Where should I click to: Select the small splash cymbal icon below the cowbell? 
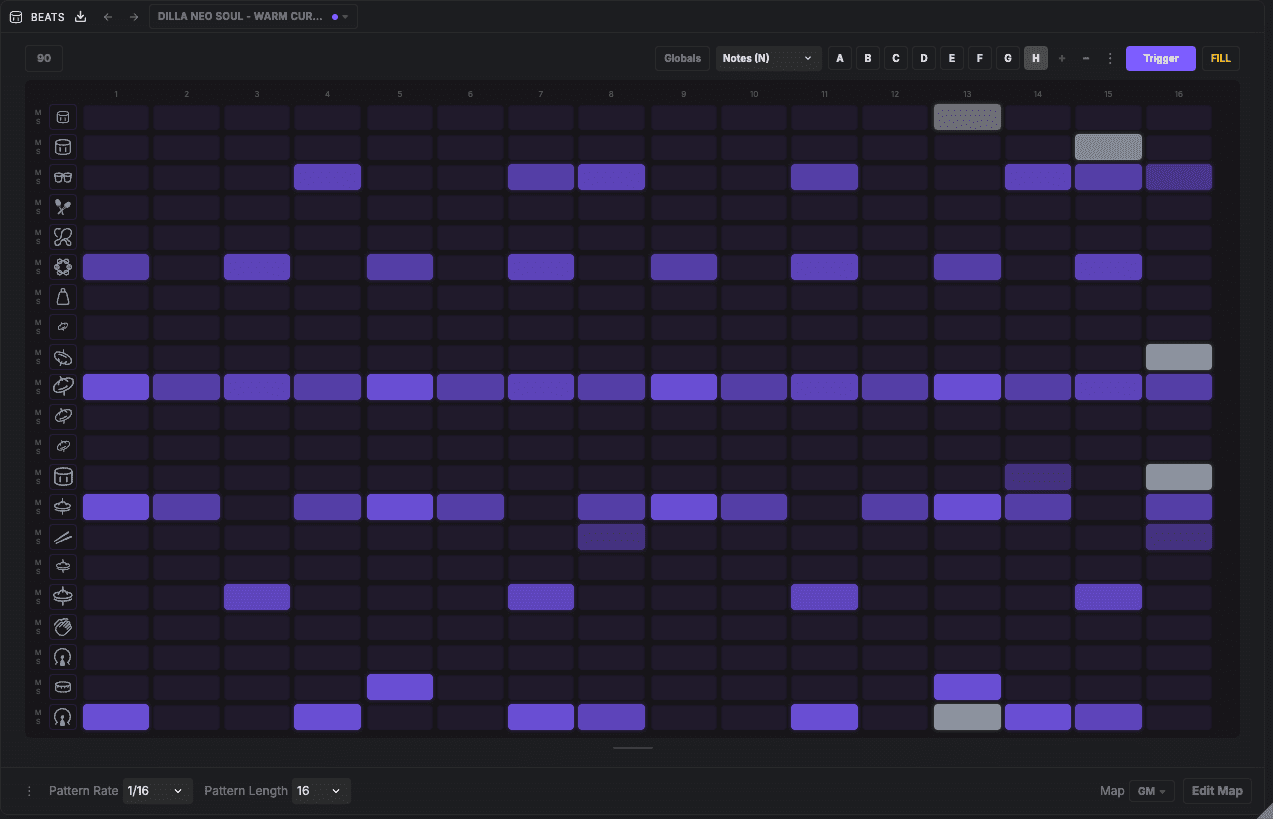[x=63, y=327]
